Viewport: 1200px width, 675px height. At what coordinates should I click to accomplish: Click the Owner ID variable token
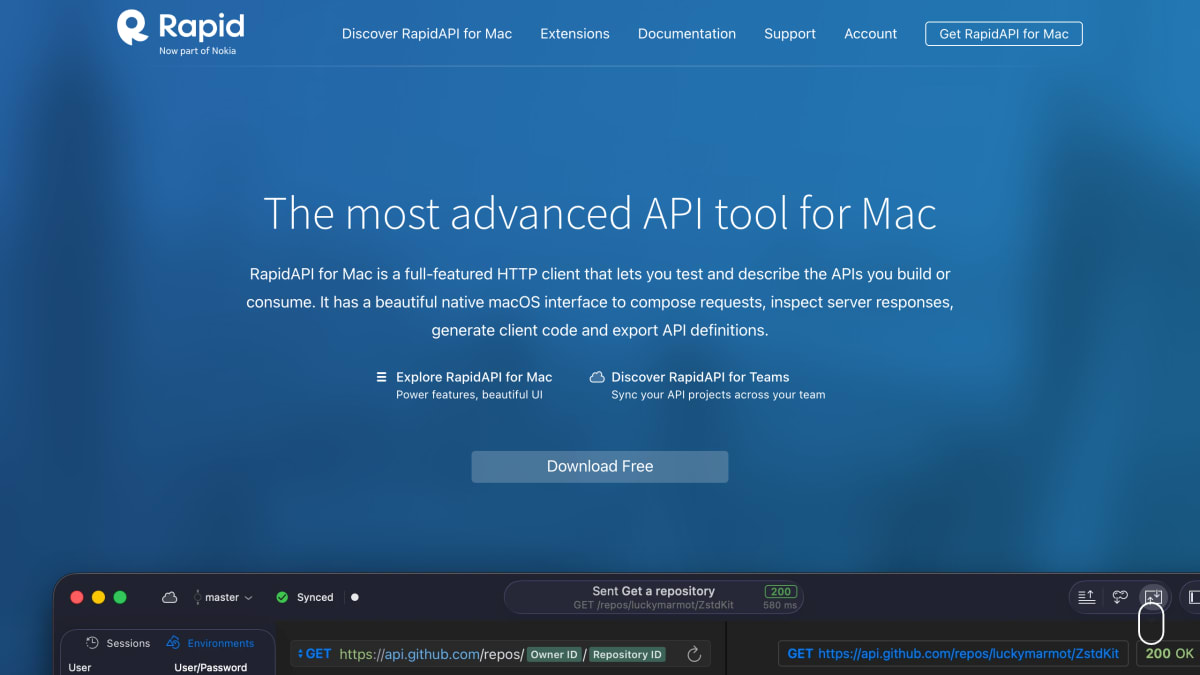(554, 654)
